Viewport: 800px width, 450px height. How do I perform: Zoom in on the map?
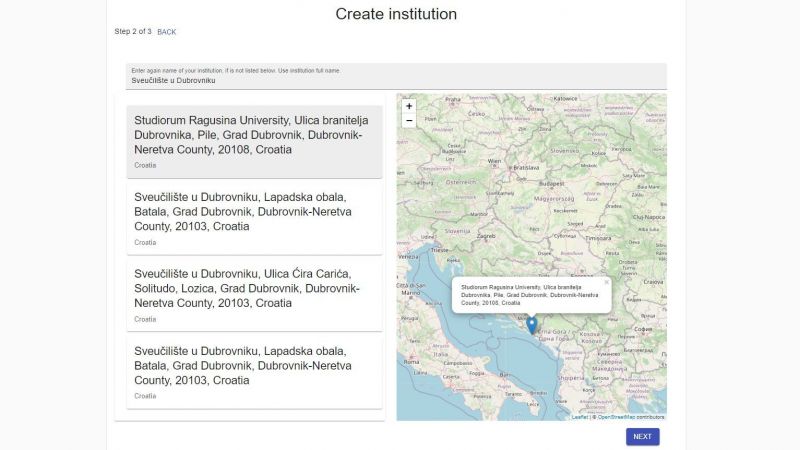(409, 106)
